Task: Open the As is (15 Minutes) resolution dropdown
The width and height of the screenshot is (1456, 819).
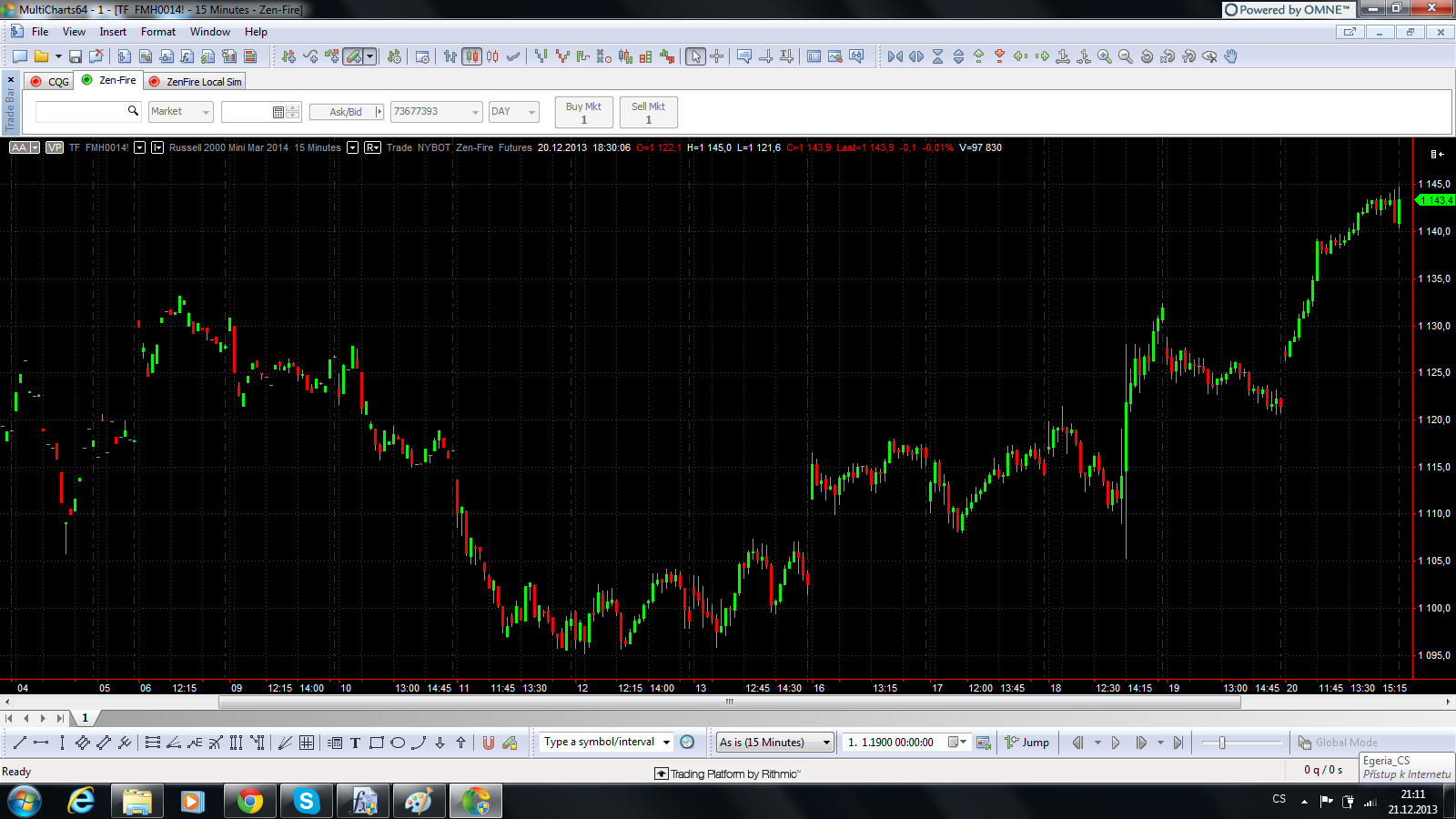Action: [774, 743]
